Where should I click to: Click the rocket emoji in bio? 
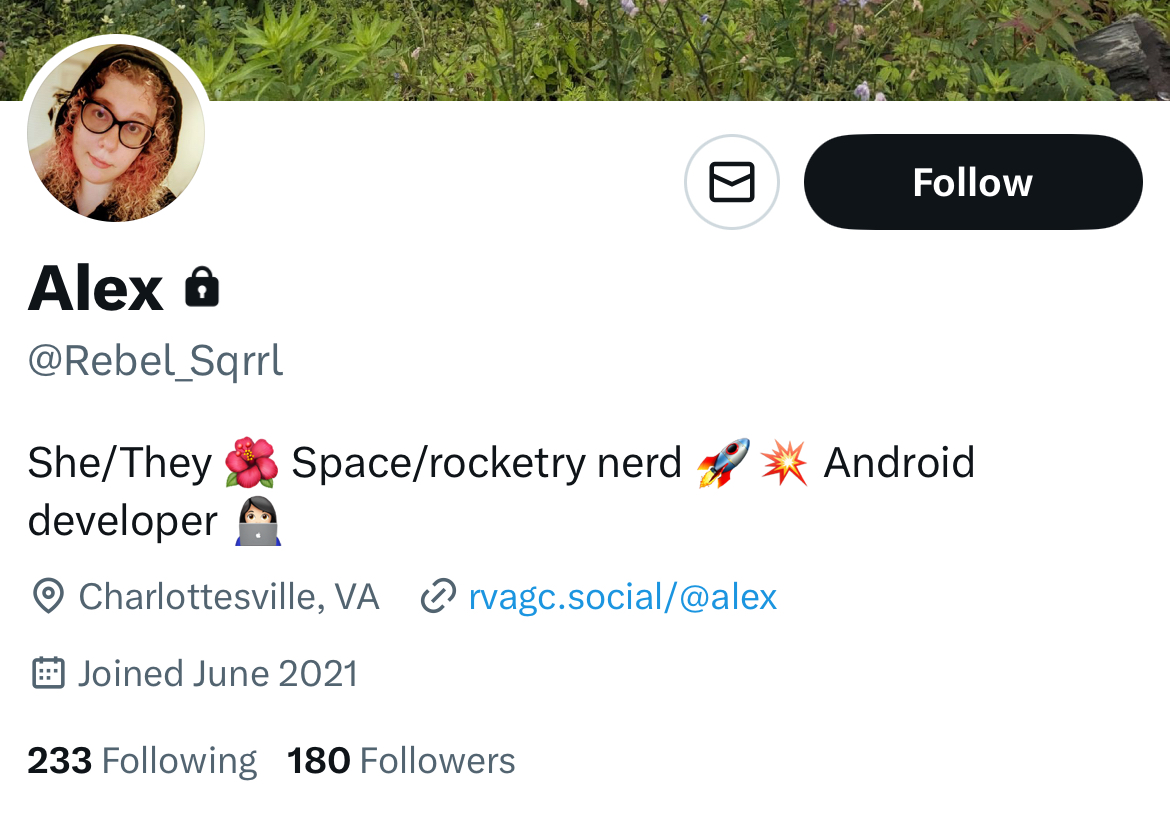[x=723, y=464]
